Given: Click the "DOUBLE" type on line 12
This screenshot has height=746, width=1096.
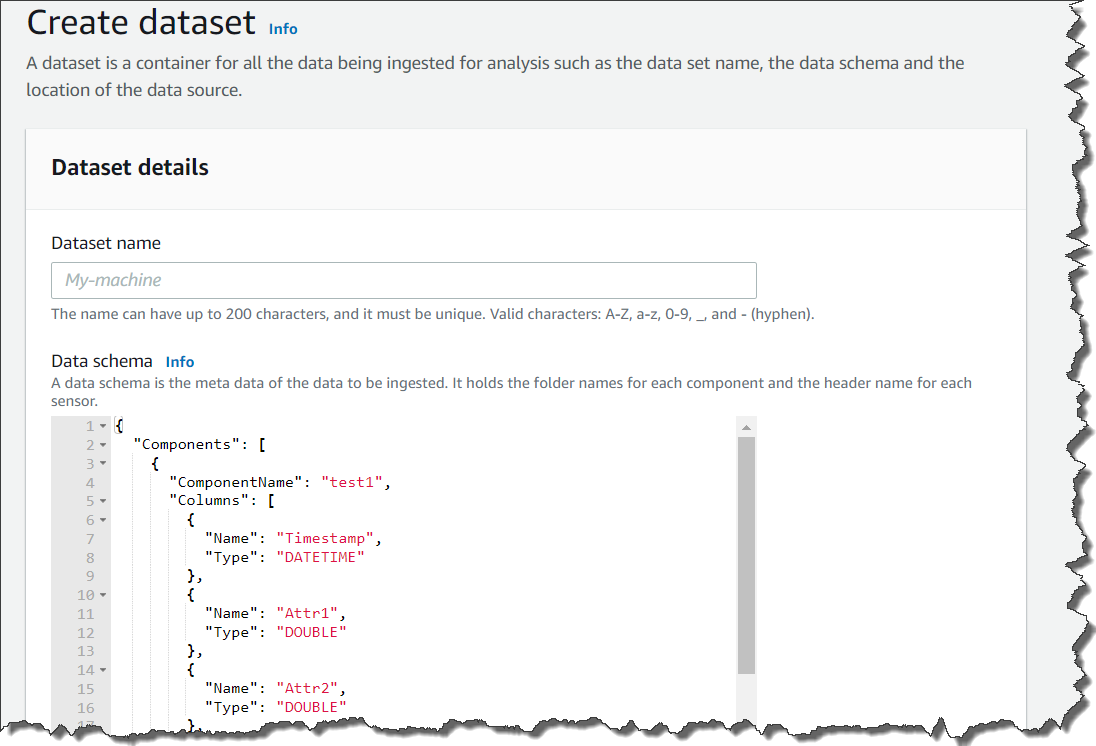Looking at the screenshot, I should pos(312,632).
